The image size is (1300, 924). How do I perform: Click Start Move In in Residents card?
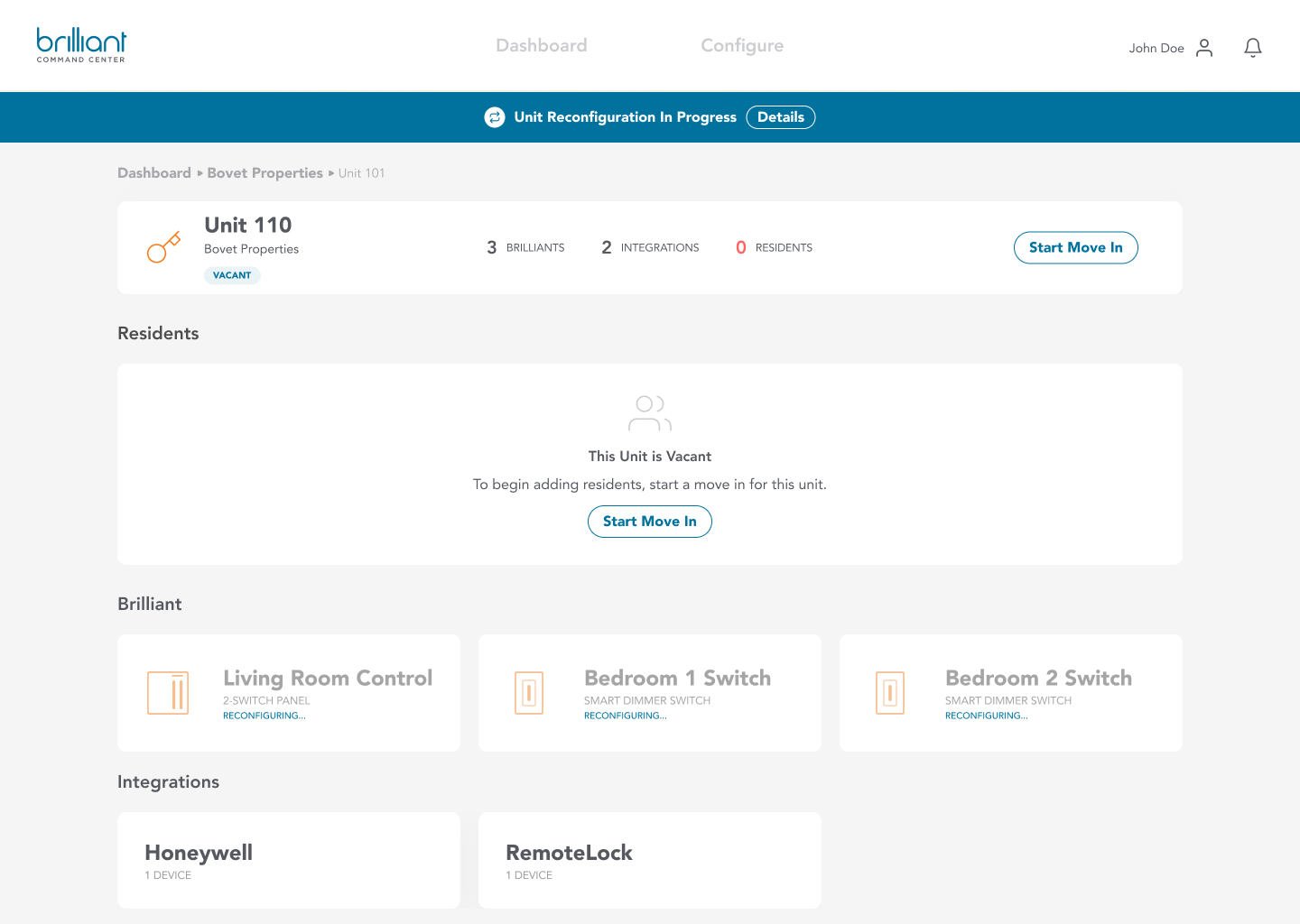coord(650,522)
